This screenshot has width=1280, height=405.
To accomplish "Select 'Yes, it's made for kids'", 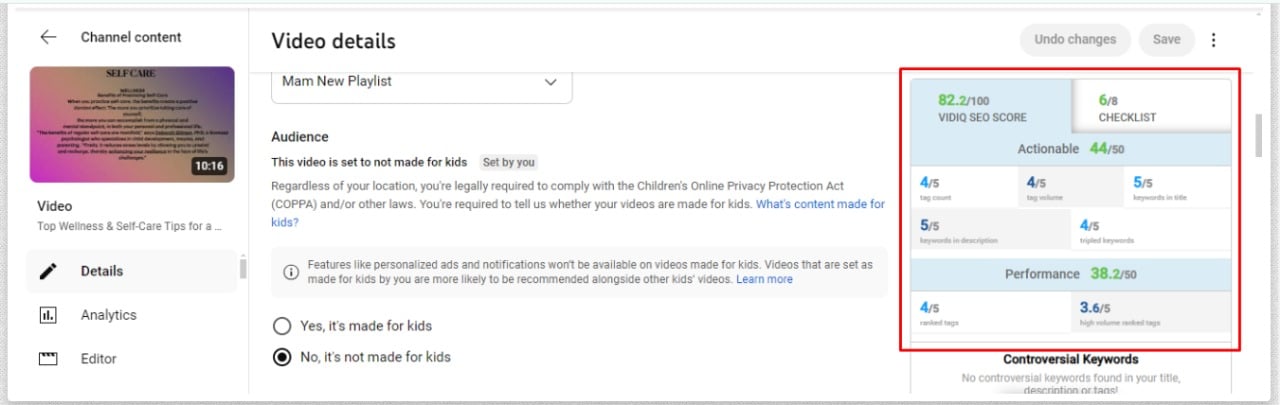I will coord(282,326).
